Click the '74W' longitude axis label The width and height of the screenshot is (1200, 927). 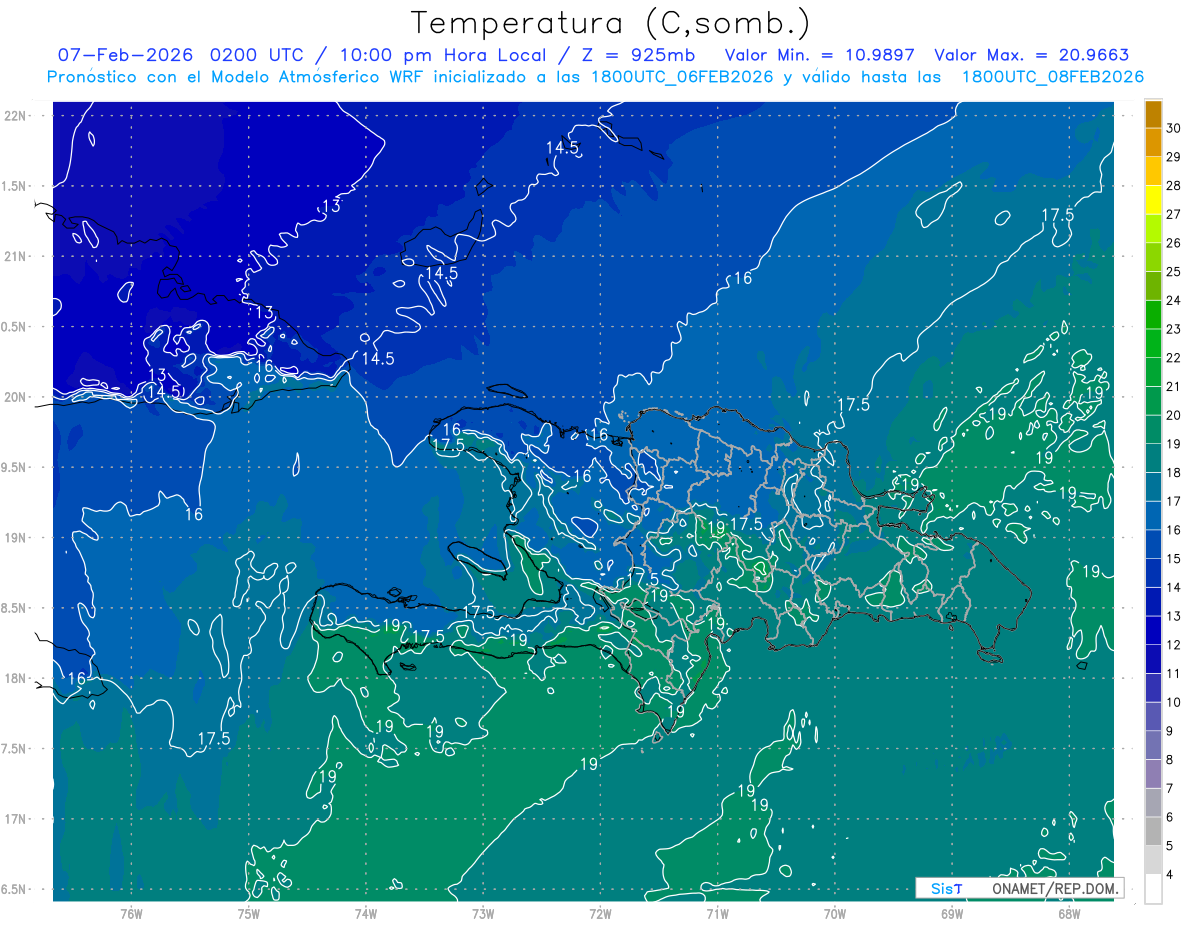click(366, 913)
